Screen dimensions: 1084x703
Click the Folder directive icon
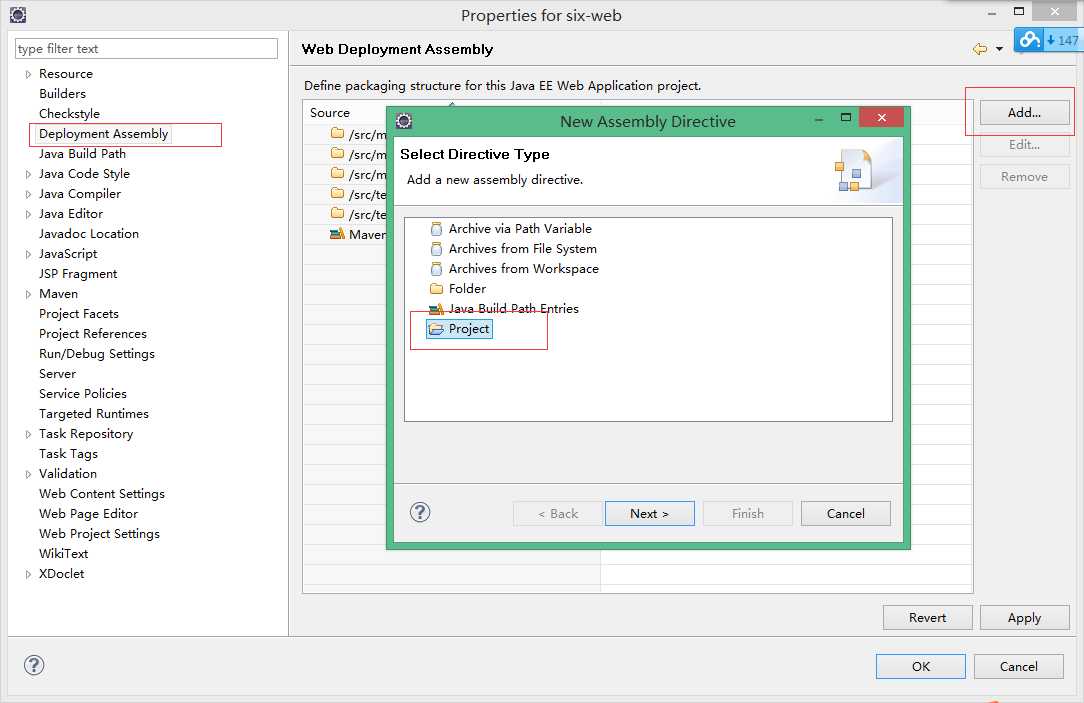436,289
